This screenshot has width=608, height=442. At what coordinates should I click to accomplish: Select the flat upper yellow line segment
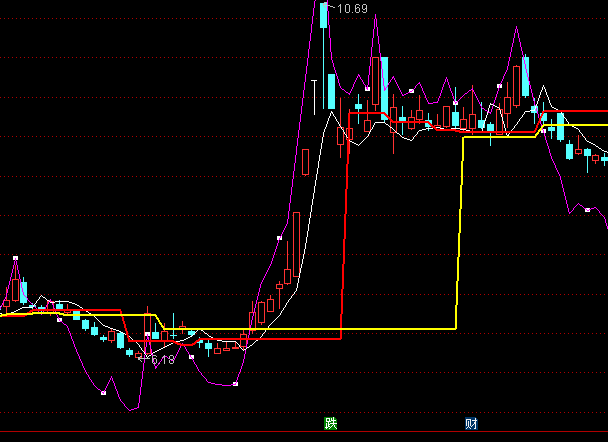click(500, 136)
